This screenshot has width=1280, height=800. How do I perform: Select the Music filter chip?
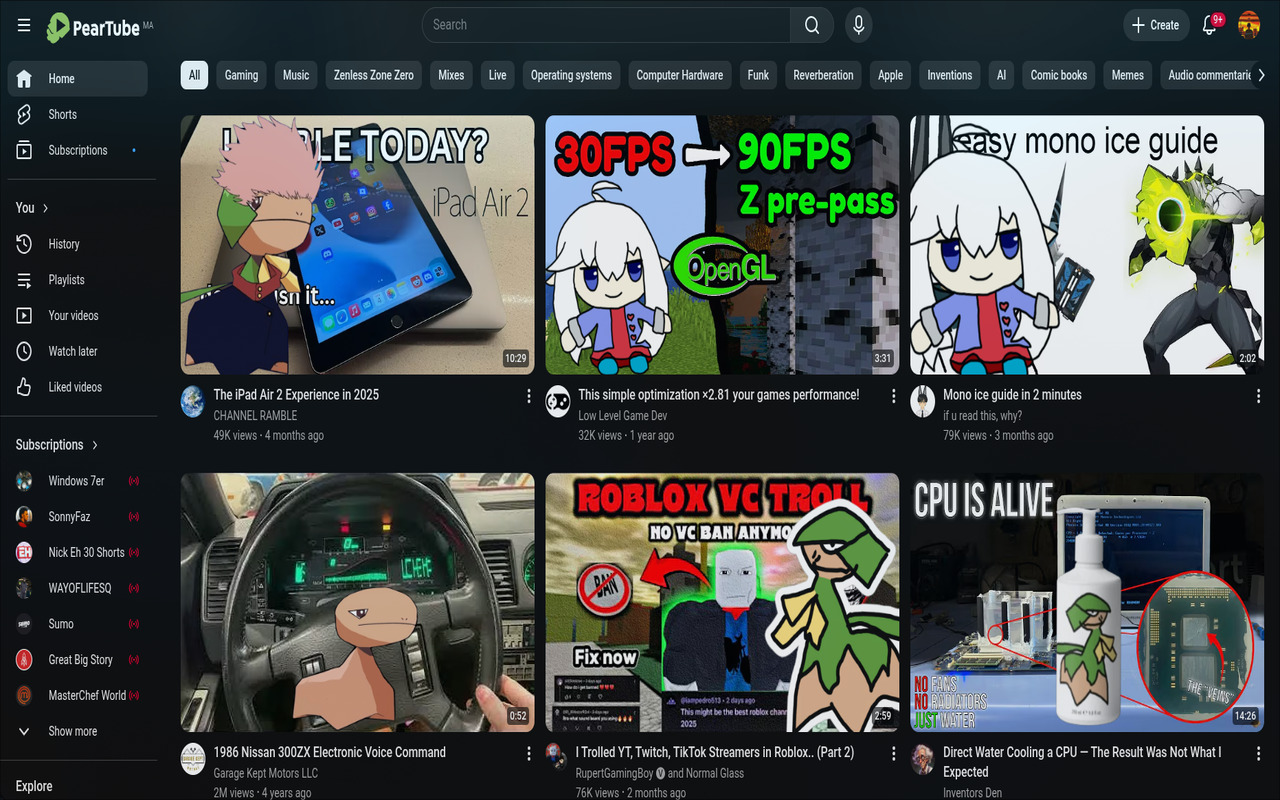coord(296,75)
